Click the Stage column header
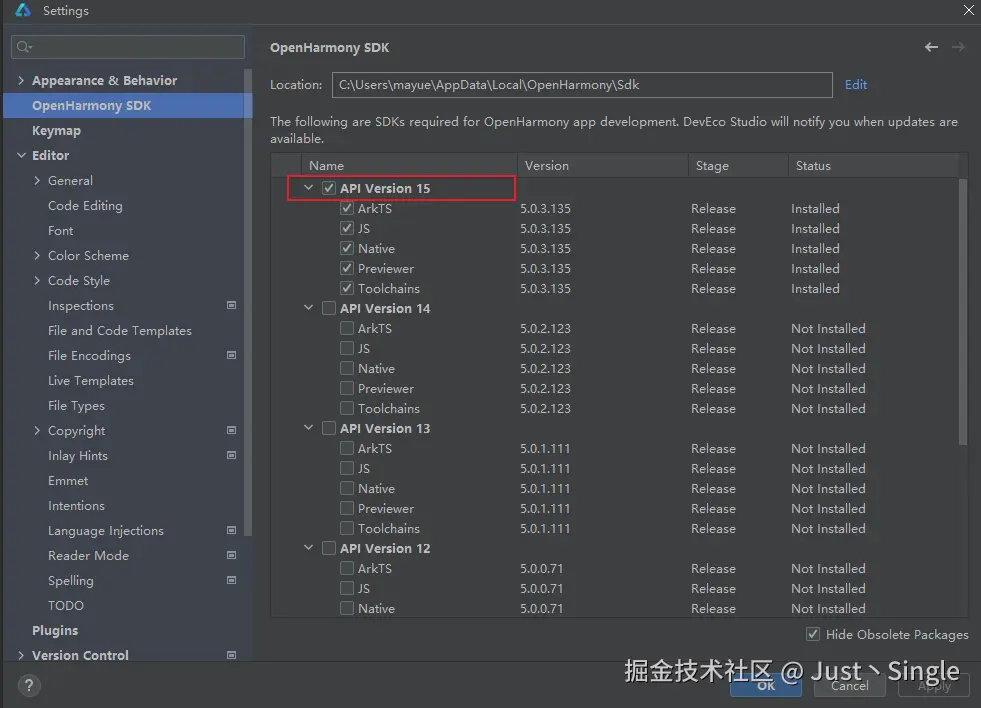This screenshot has height=708, width=981. click(738, 165)
